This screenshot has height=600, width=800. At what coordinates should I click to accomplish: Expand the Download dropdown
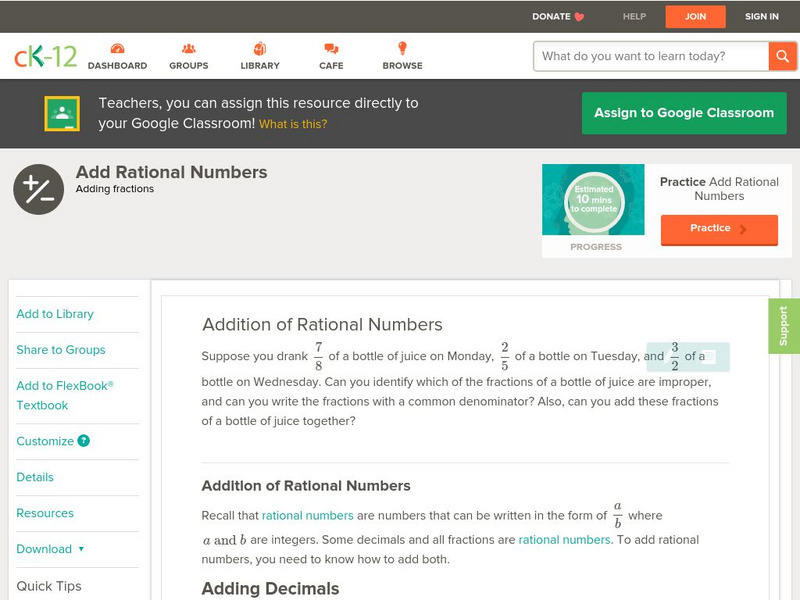(x=50, y=549)
